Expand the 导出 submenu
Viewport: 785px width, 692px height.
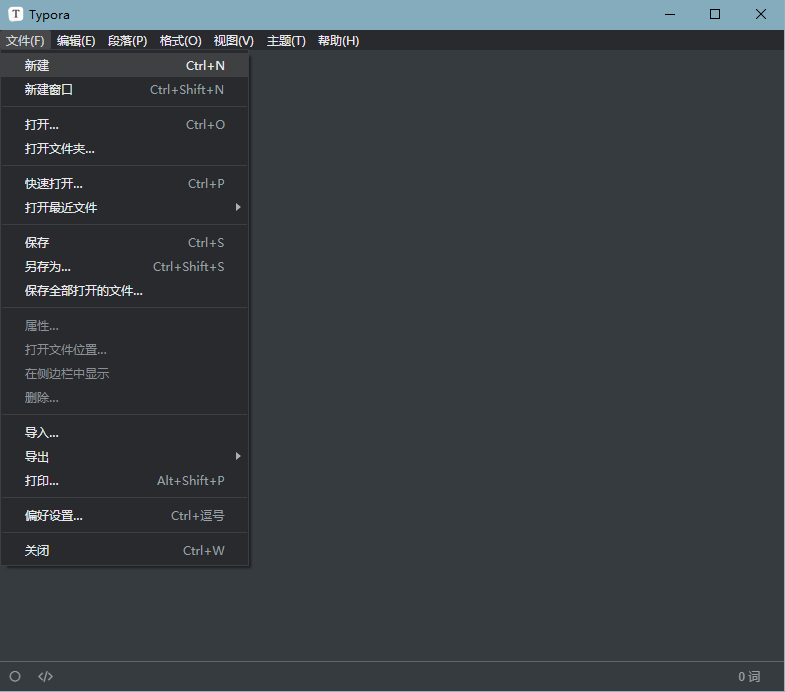tap(125, 457)
